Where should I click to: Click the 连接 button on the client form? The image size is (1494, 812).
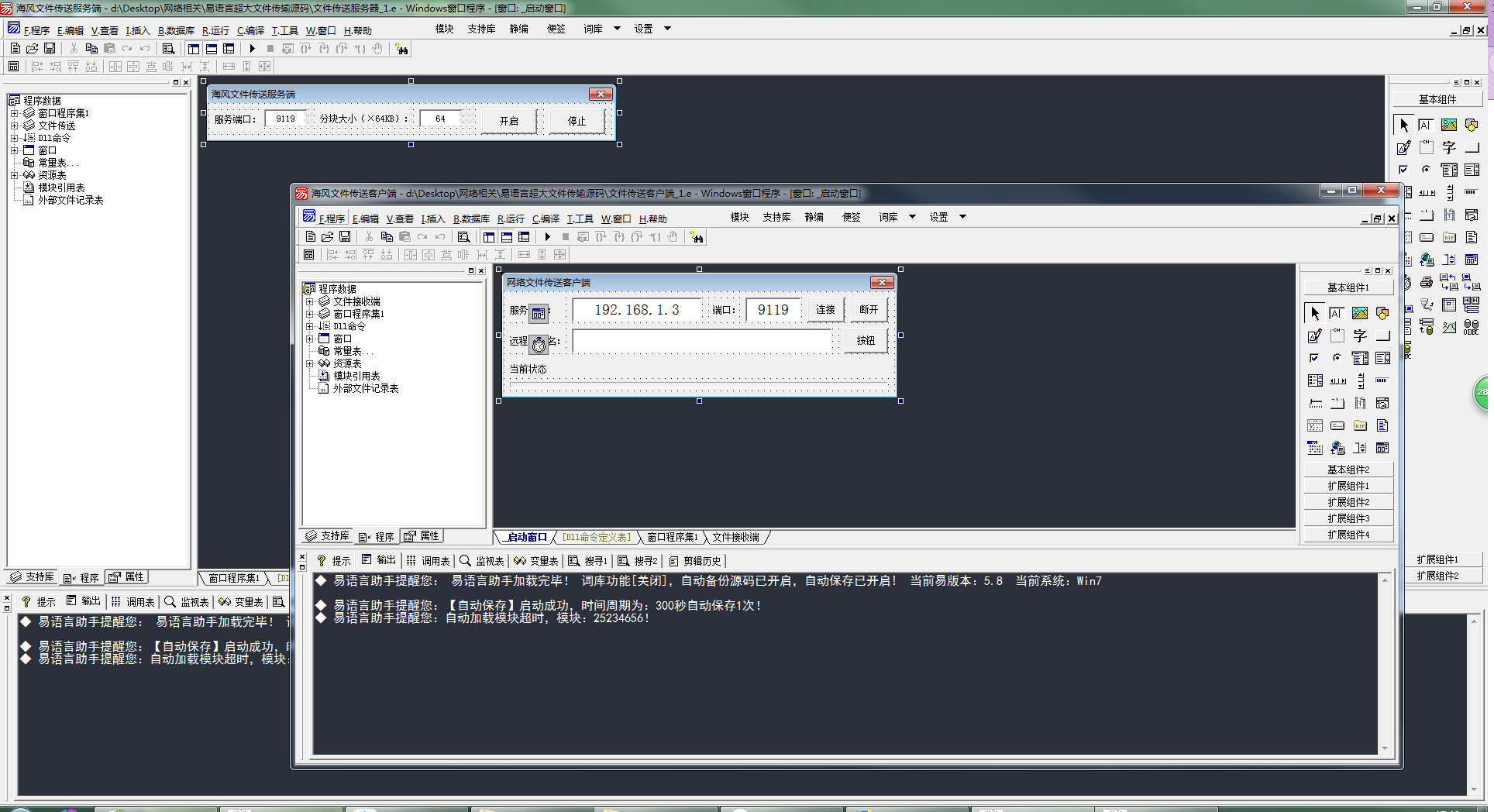click(x=825, y=309)
